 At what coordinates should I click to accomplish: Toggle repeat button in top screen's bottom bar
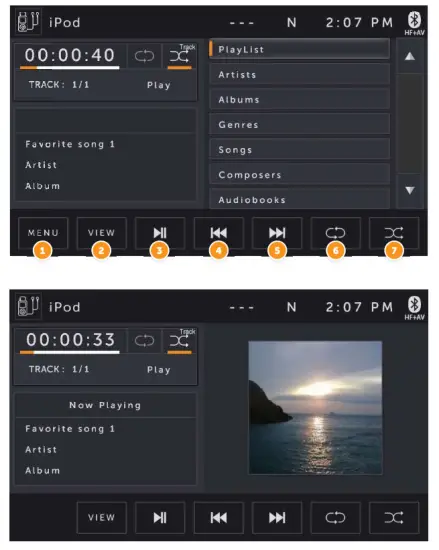click(x=336, y=233)
